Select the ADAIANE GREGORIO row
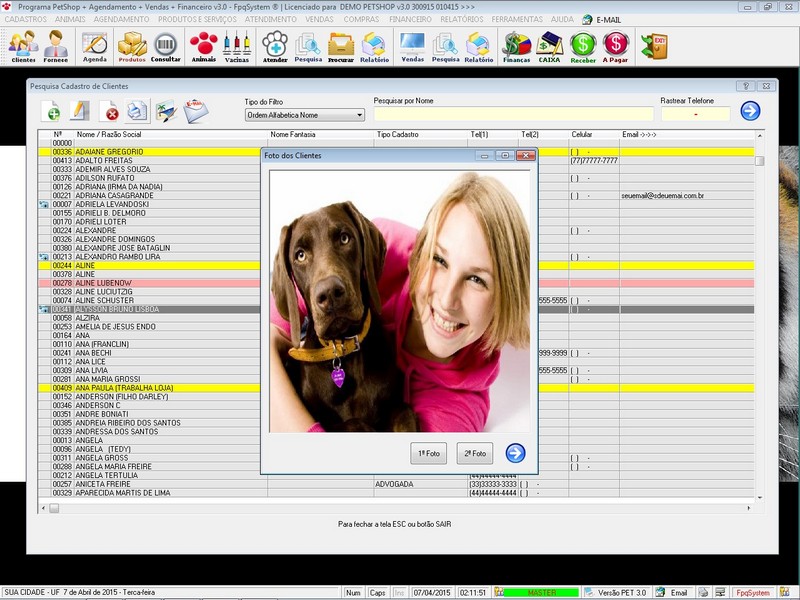Screen dimensions: 800x600 (x=396, y=152)
